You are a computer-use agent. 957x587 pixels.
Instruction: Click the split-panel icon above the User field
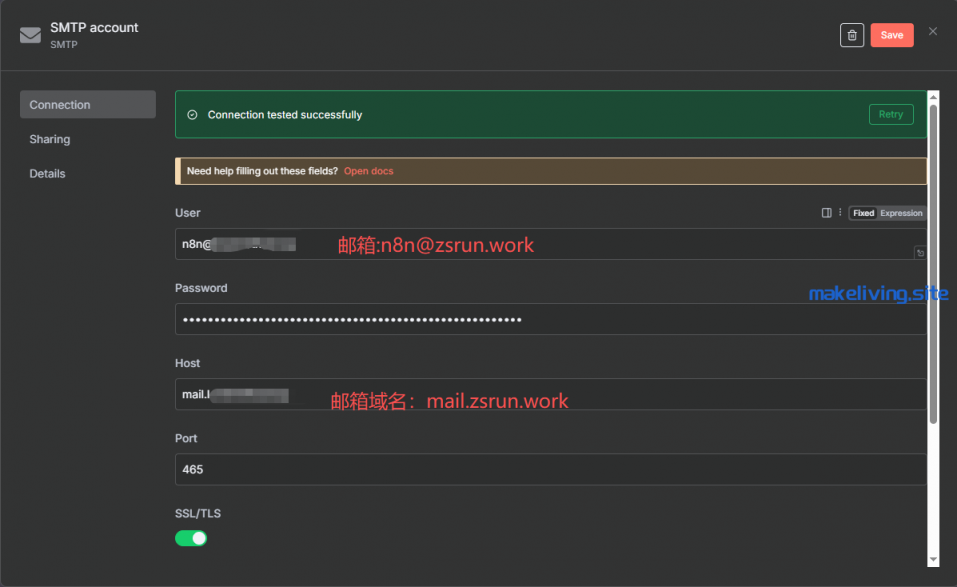point(825,212)
